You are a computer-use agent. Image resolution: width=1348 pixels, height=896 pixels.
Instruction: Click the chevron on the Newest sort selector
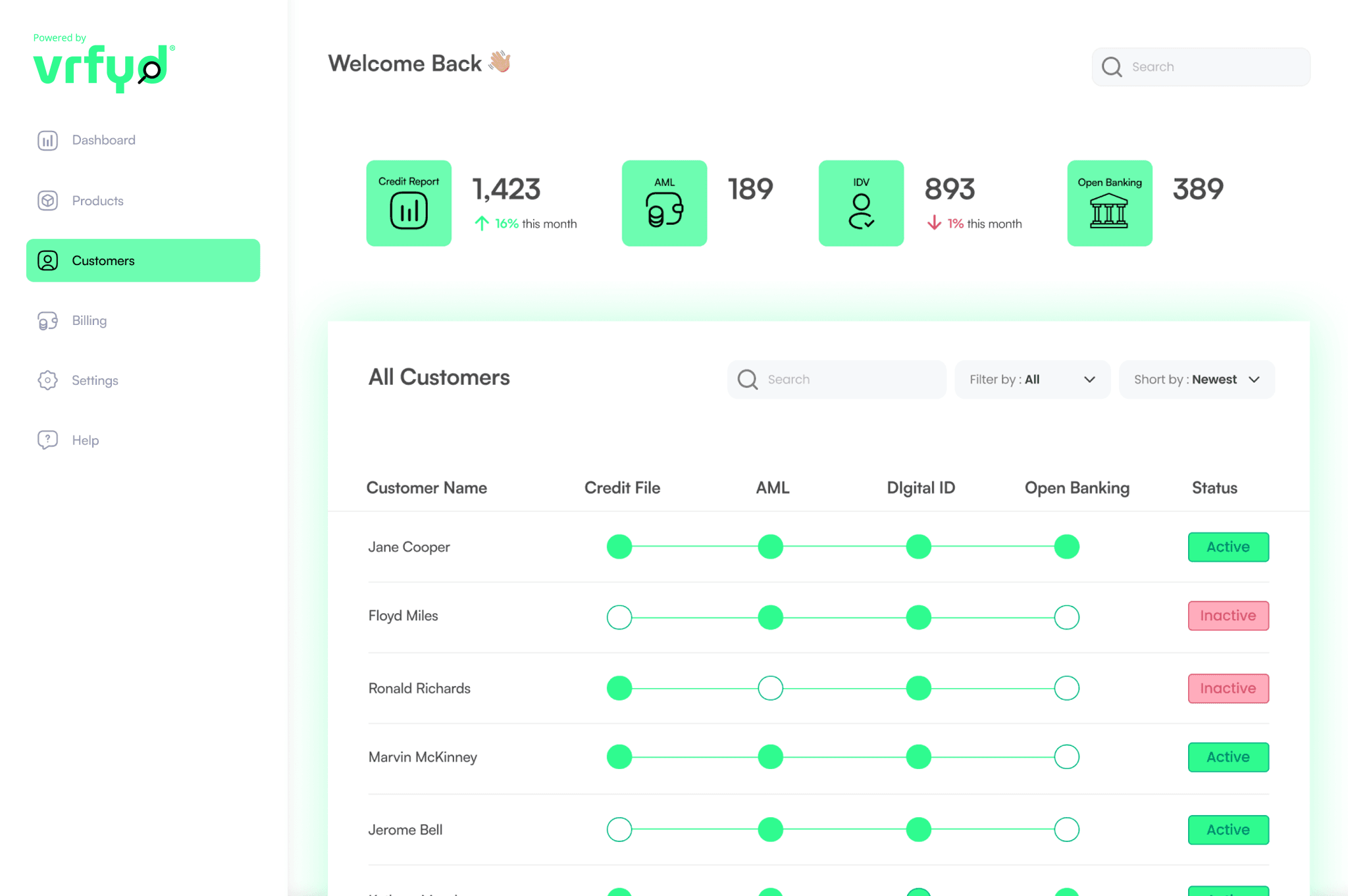[1254, 380]
